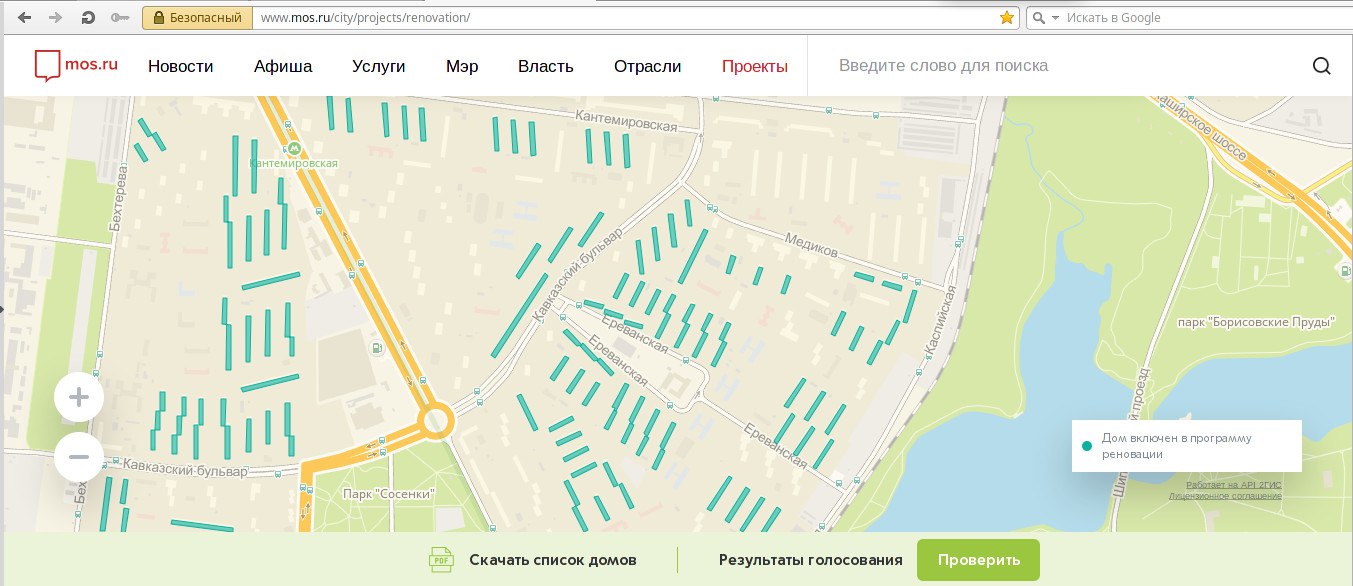Click the mos.ru logo

[x=76, y=66]
